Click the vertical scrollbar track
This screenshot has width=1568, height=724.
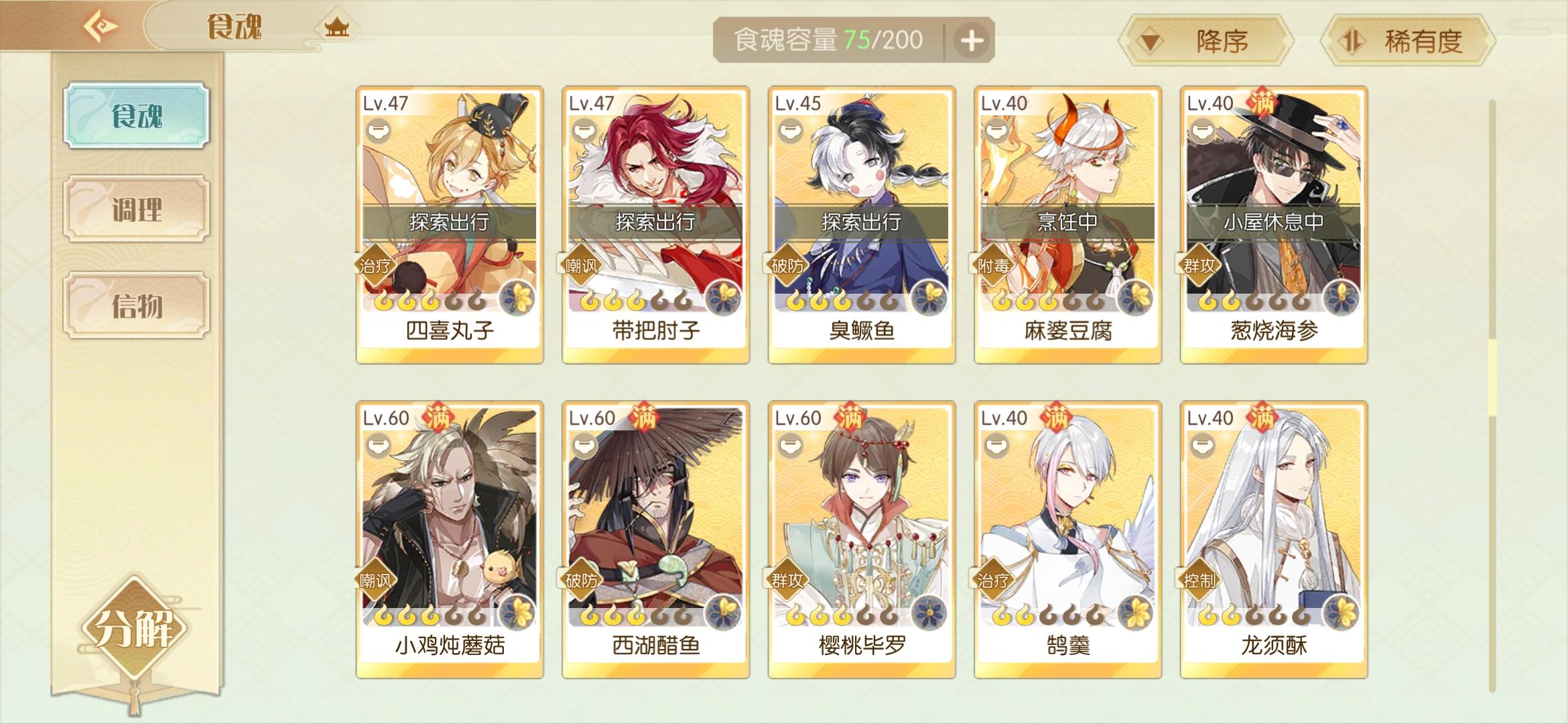1492,396
